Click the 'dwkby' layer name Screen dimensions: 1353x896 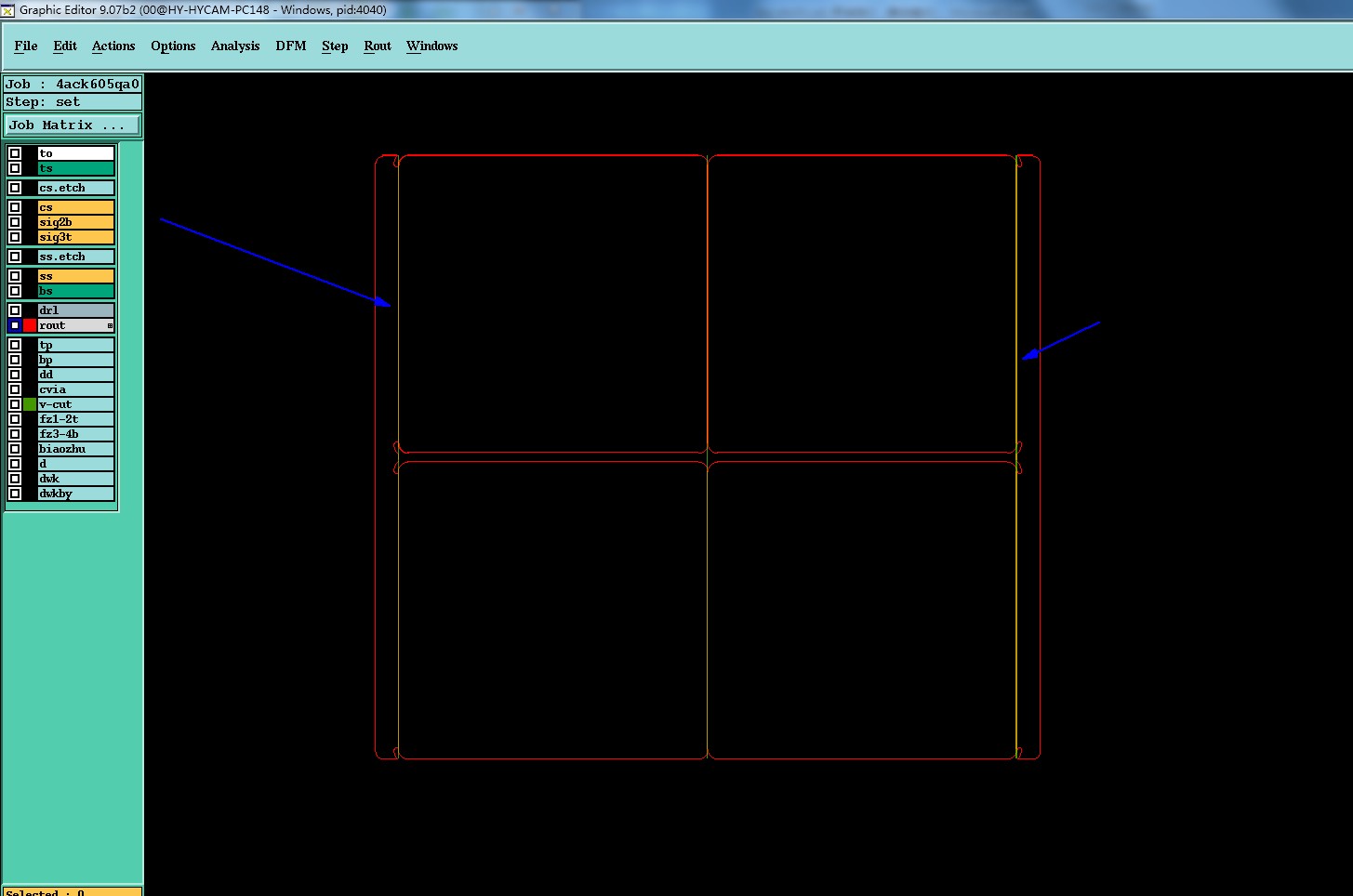76,494
